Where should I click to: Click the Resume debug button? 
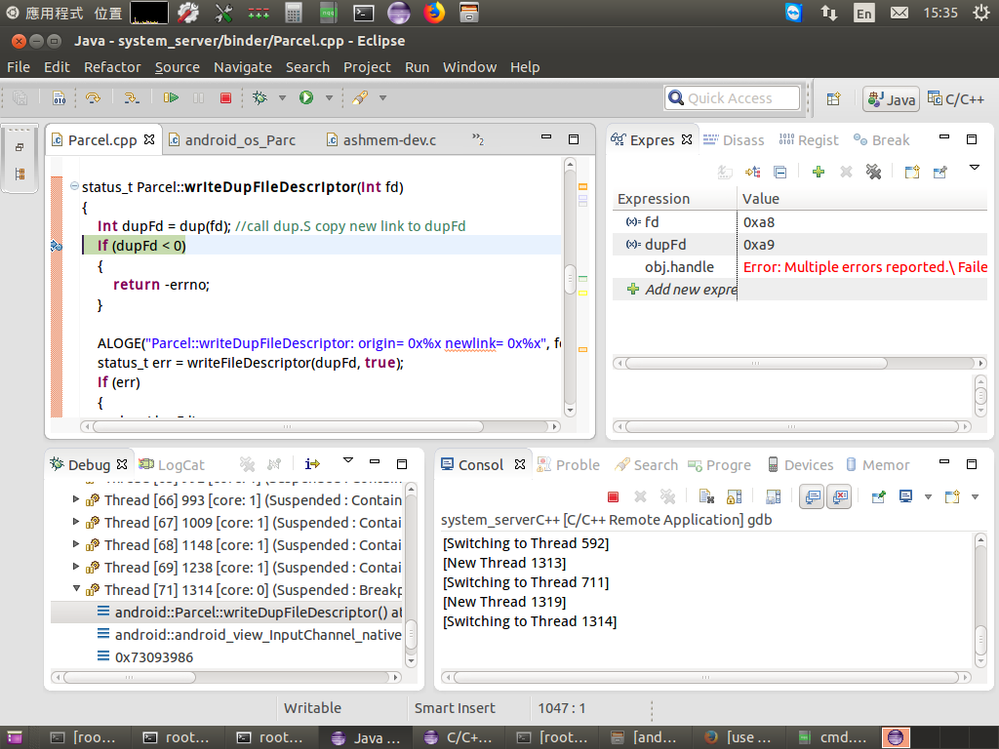[170, 98]
